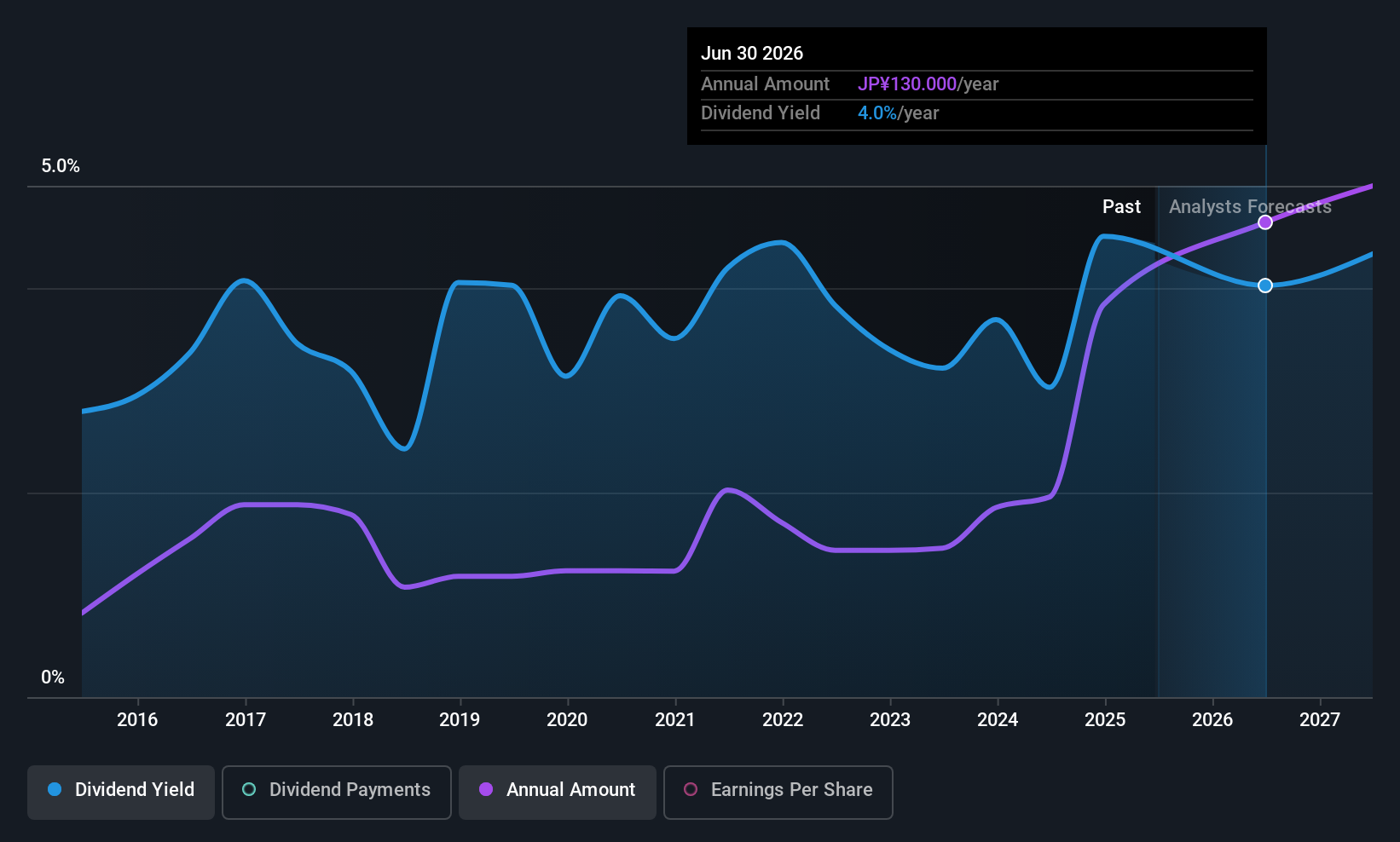This screenshot has height=842, width=1400.
Task: Select the blue Dividend Yield marker on chart
Action: [x=1265, y=285]
